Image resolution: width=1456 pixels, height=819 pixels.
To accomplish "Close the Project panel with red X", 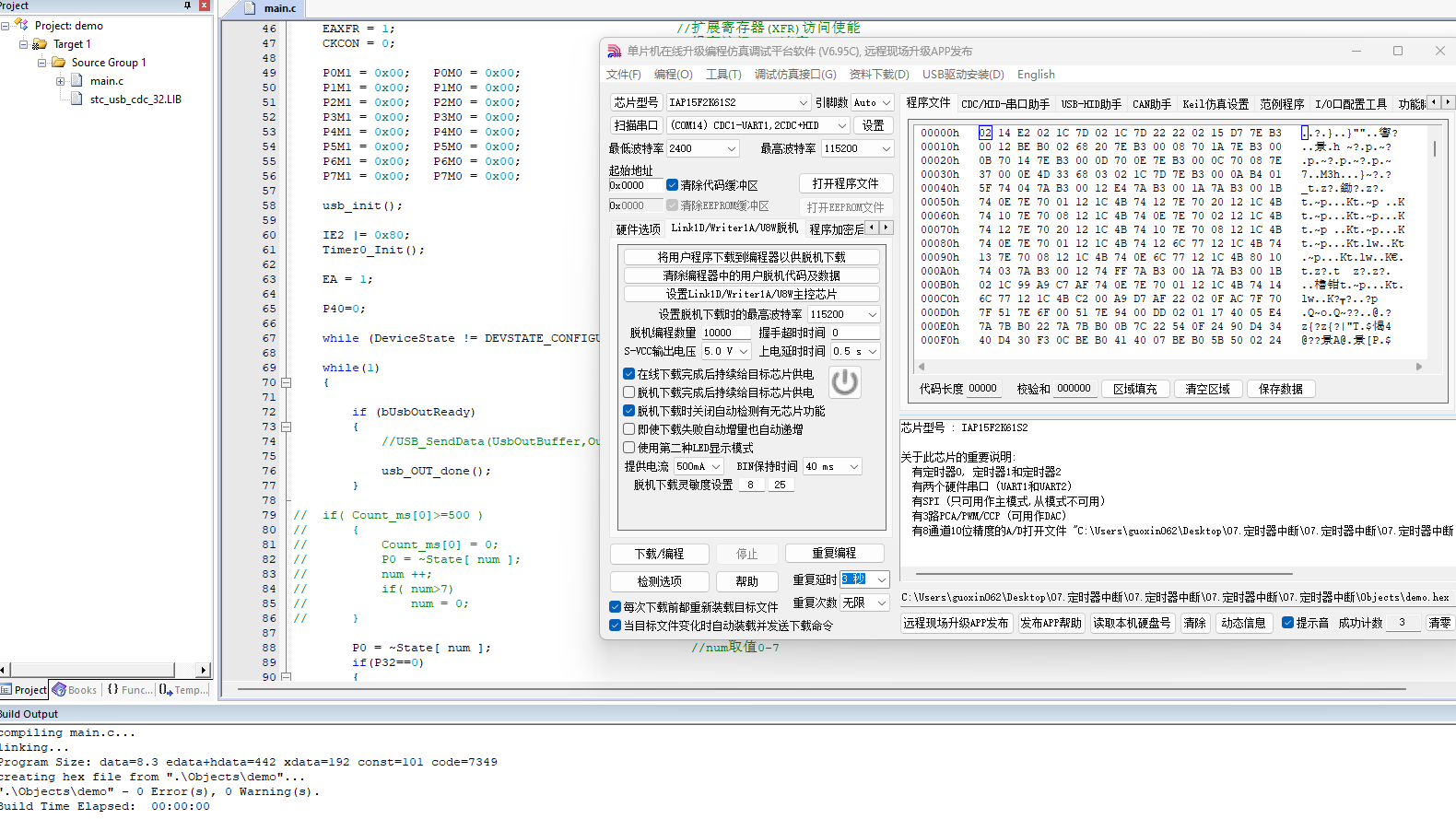I will [205, 6].
